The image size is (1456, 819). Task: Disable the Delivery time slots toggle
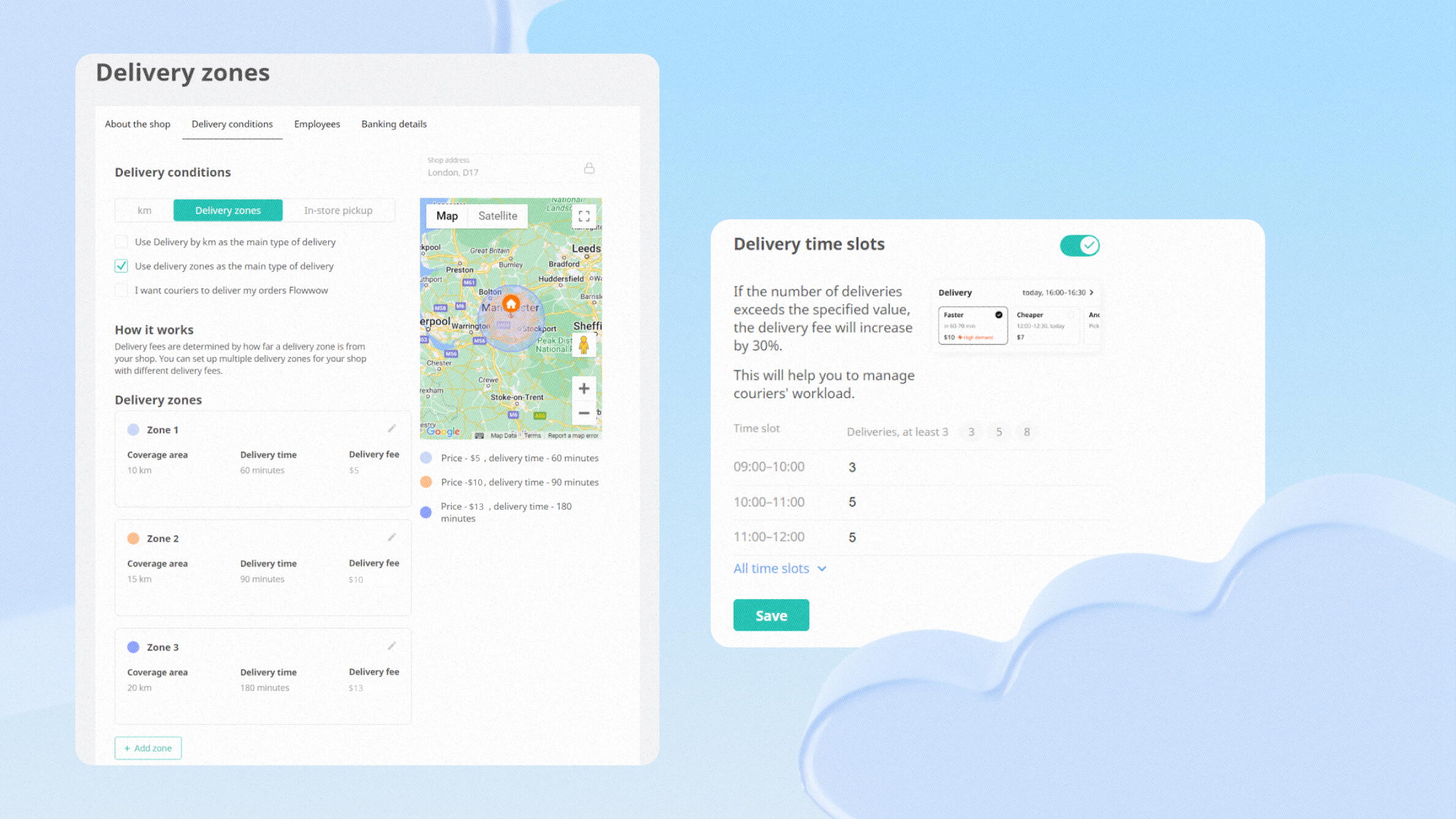pyautogui.click(x=1079, y=245)
